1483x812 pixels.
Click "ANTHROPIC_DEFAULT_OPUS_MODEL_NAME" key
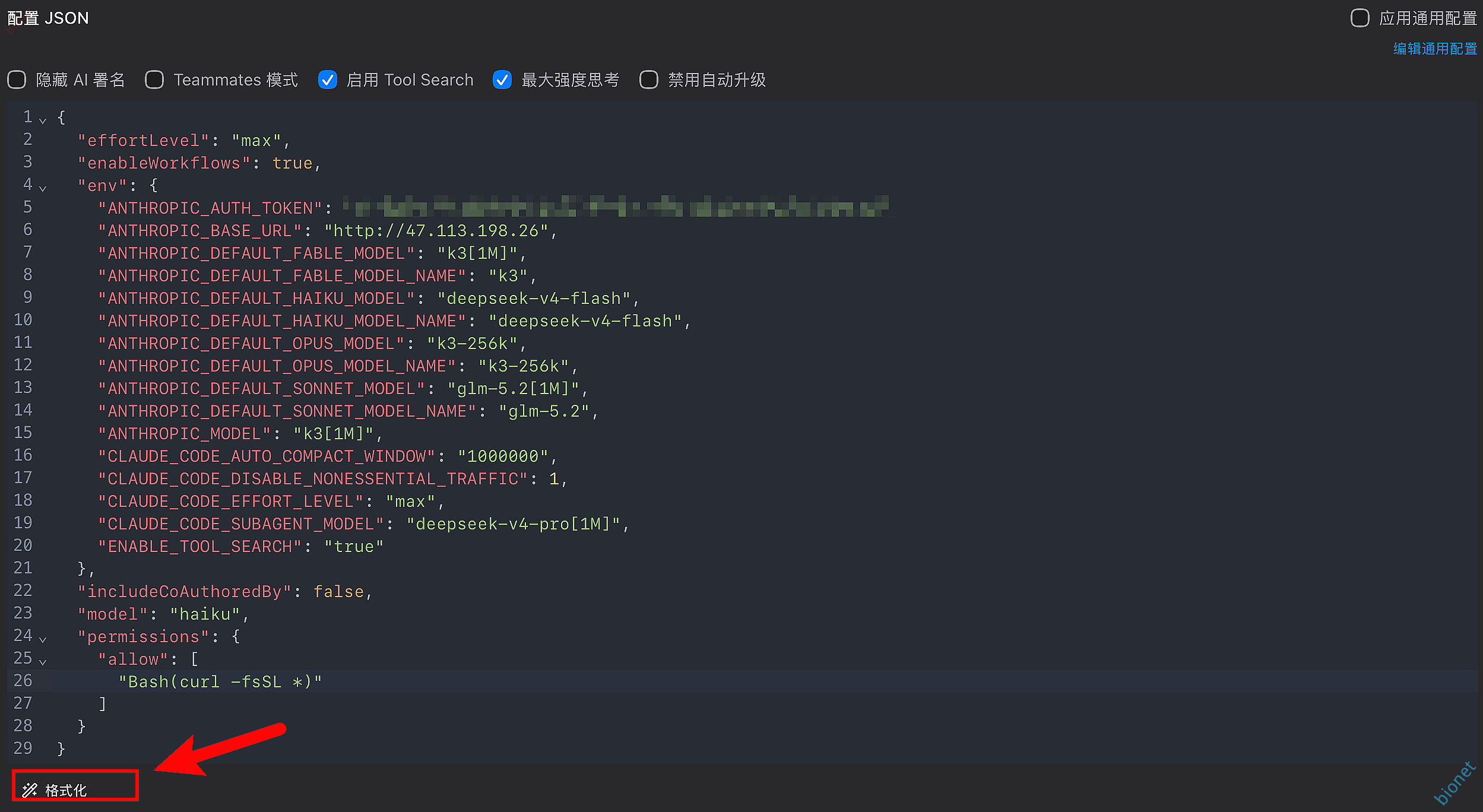(277, 366)
